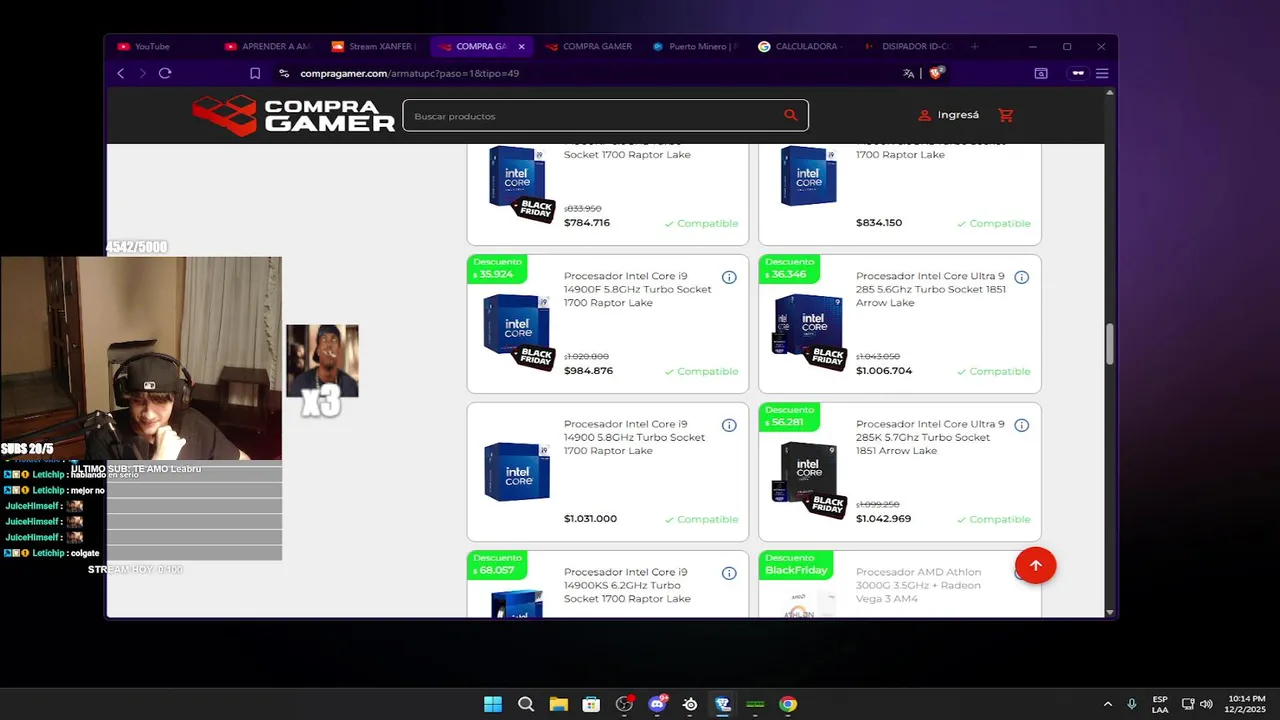Image resolution: width=1280 pixels, height=720 pixels.
Task: Click the microphone tray icon
Action: click(1131, 704)
